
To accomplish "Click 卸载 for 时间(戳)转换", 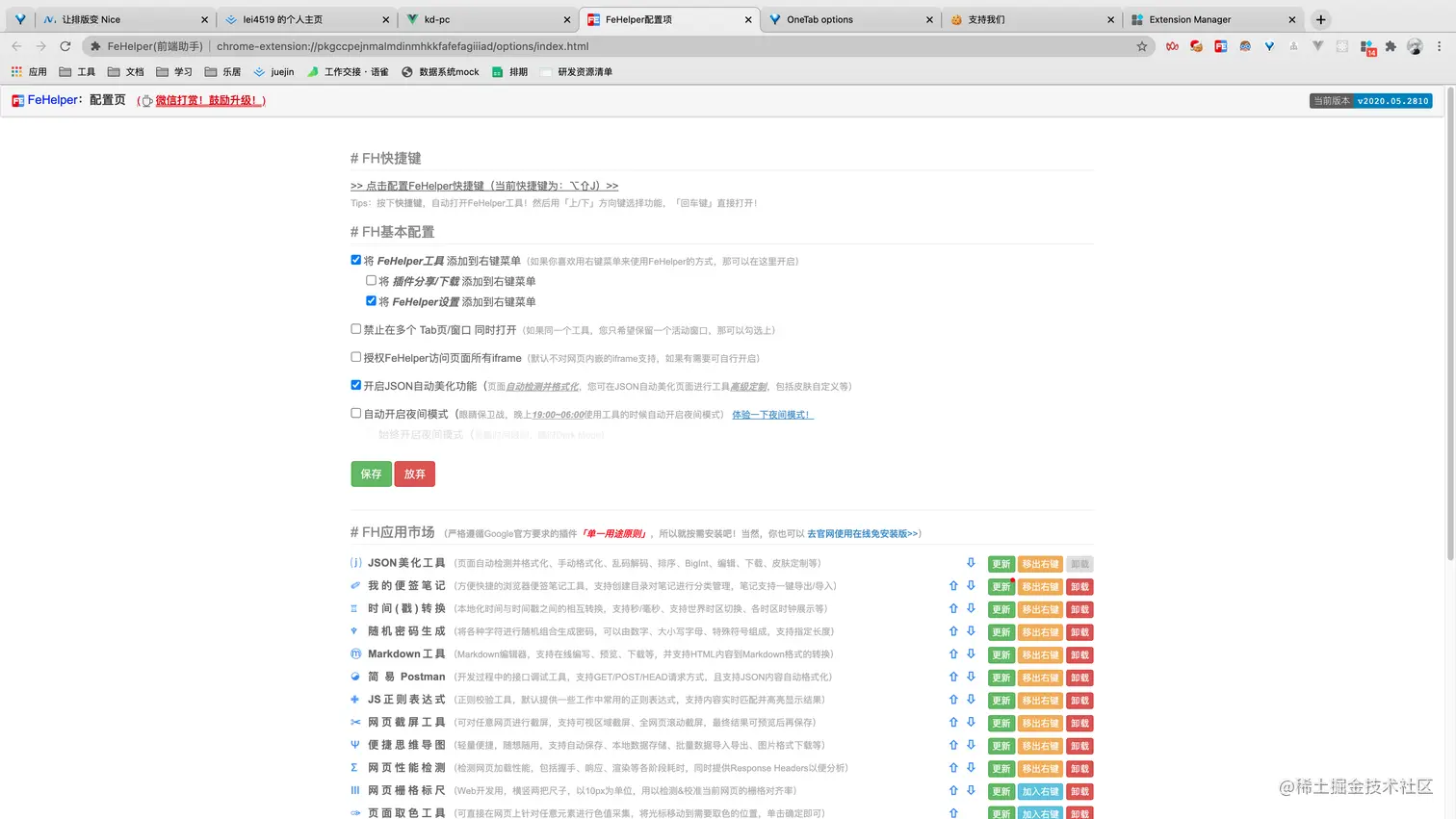I will pos(1080,609).
